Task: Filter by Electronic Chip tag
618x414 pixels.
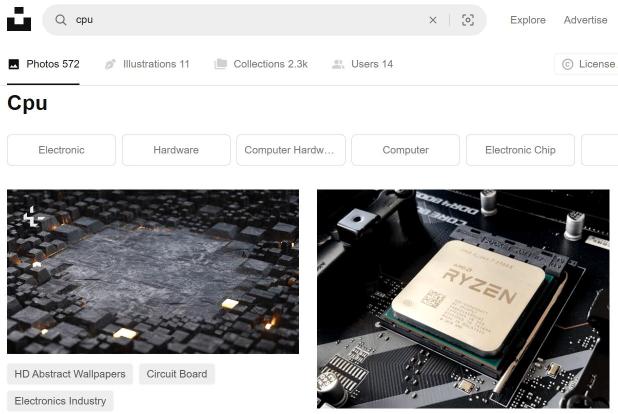Action: [520, 150]
